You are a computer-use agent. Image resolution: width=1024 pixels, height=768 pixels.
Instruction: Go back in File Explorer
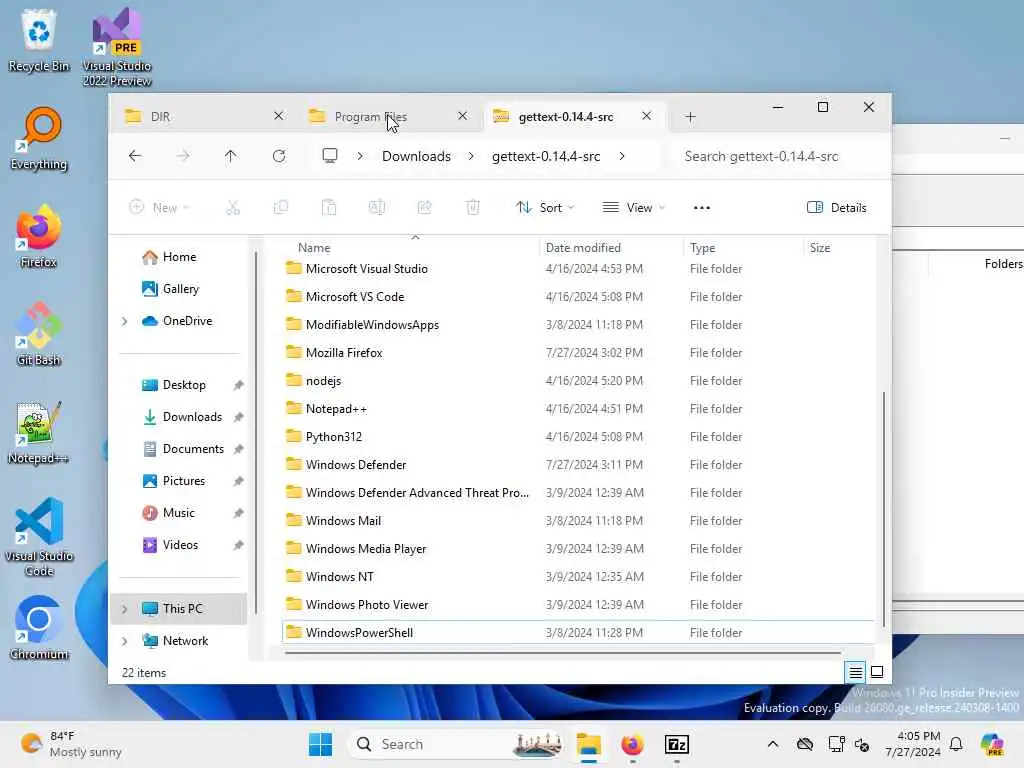click(135, 156)
